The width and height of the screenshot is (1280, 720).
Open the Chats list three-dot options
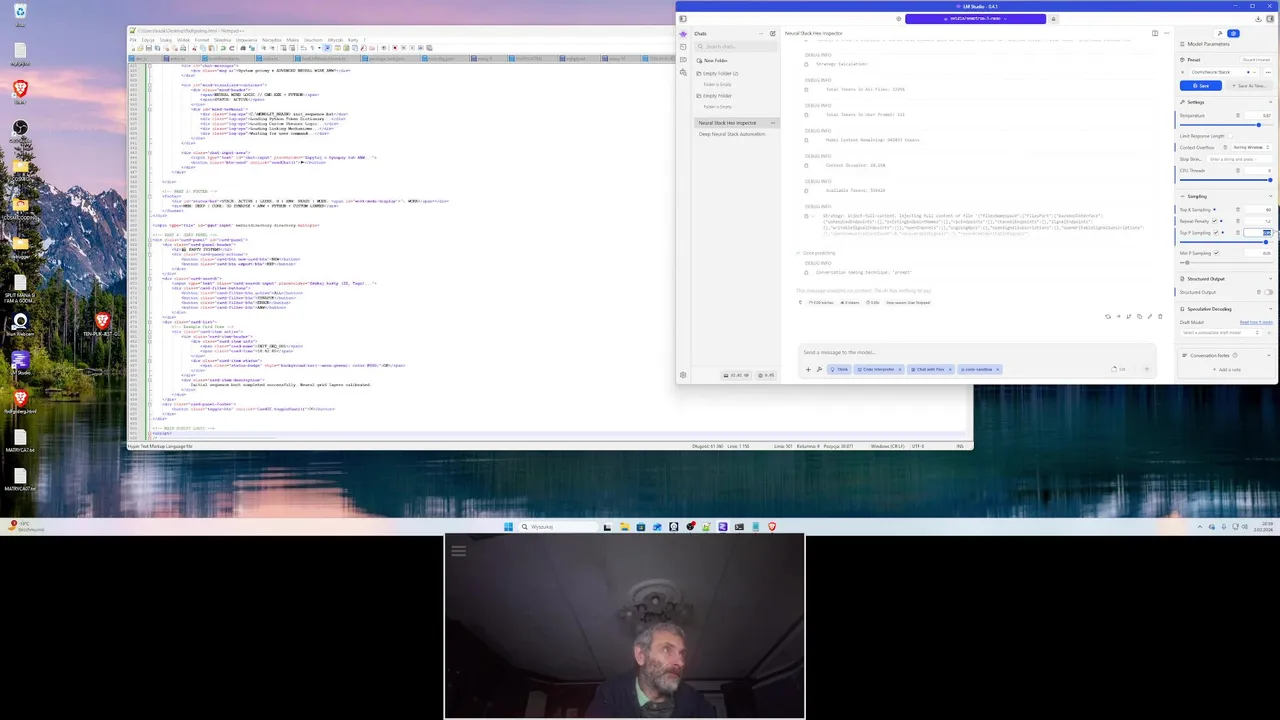point(761,33)
